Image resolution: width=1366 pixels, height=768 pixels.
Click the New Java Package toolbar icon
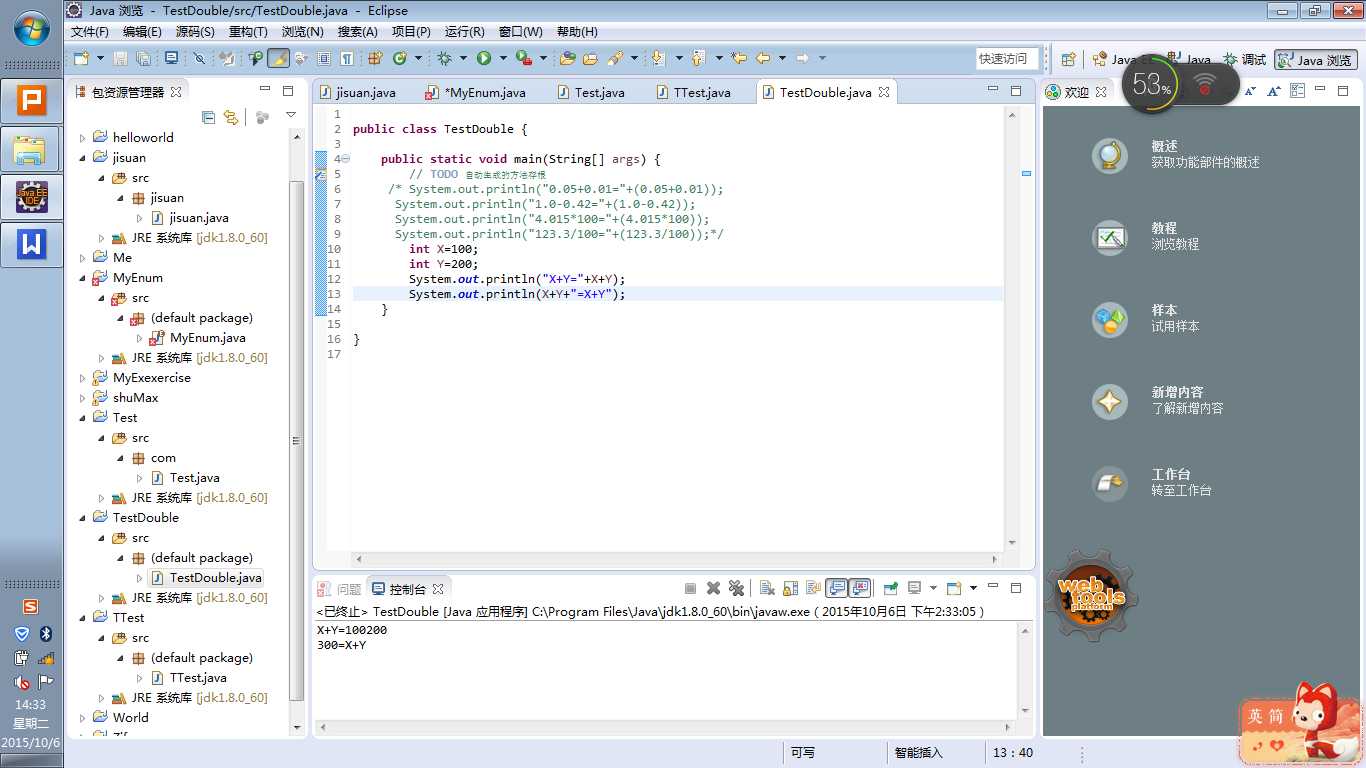375,58
